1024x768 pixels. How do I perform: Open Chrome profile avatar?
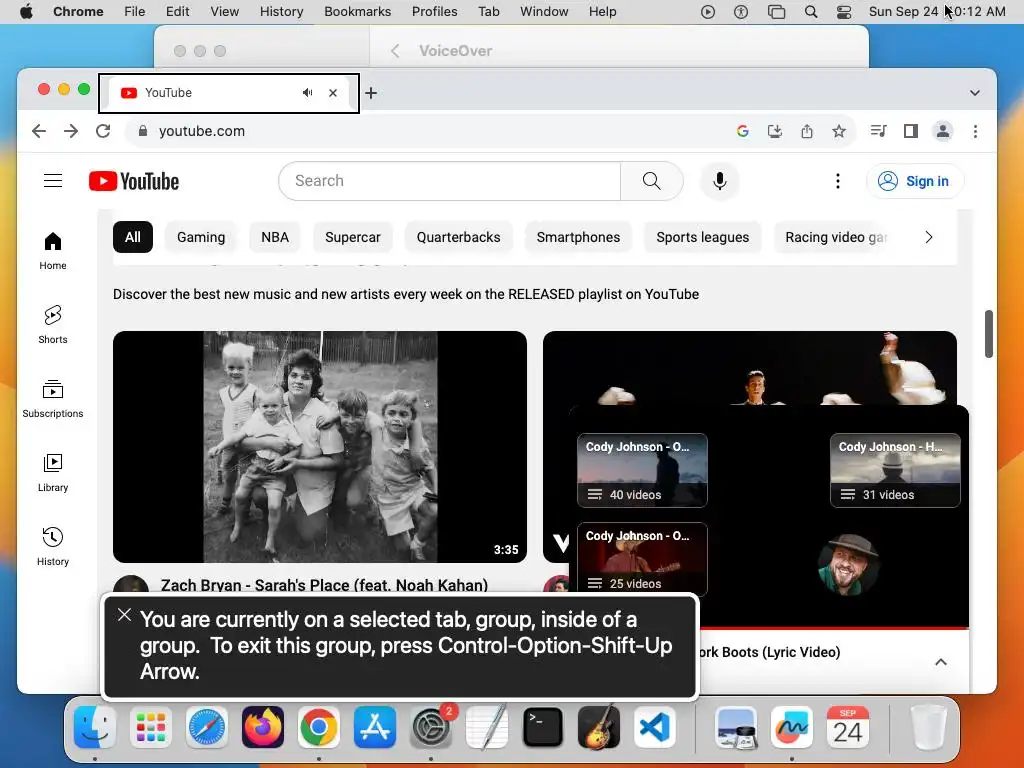942,131
